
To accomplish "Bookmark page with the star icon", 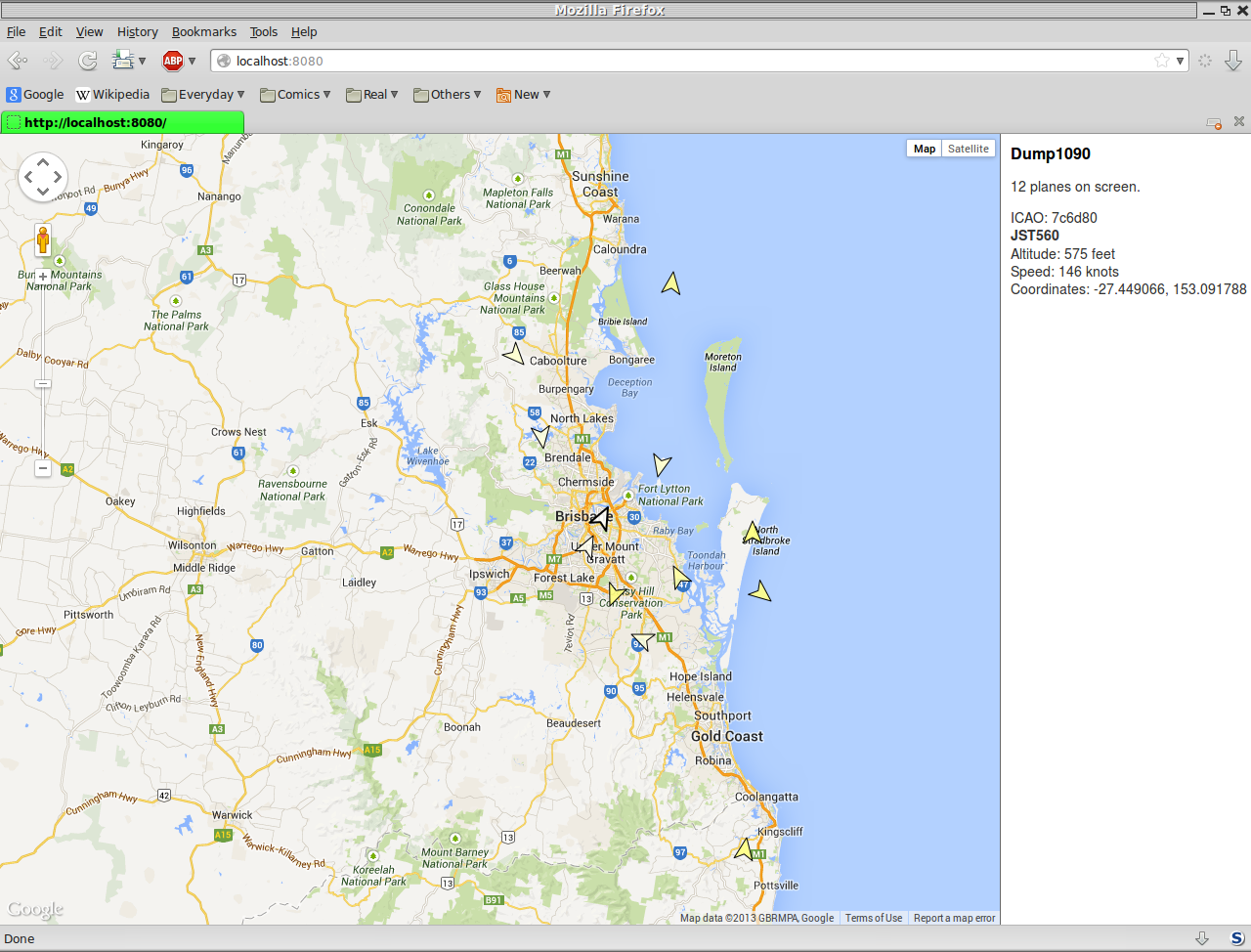I will tap(1161, 61).
